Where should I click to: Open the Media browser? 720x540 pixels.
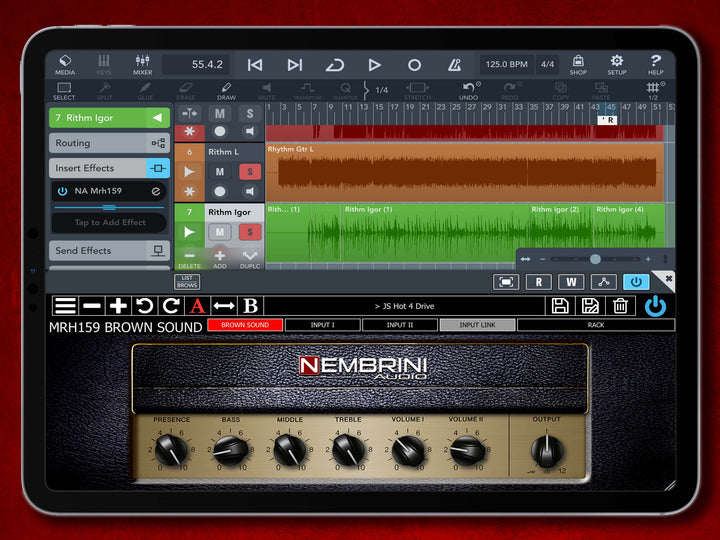tap(65, 65)
